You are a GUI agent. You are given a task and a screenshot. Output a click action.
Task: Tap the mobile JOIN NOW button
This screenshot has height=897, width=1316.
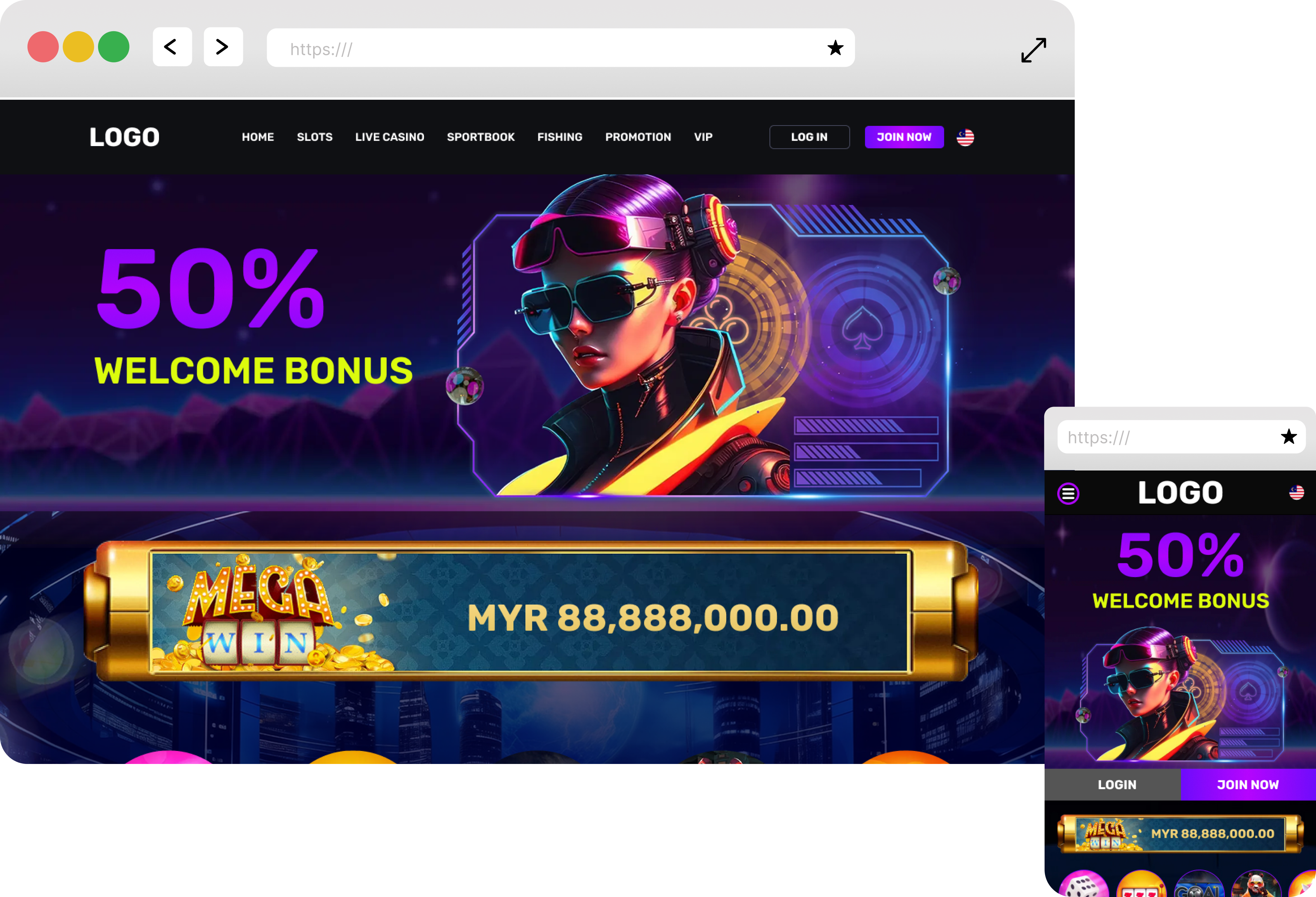click(x=1248, y=785)
